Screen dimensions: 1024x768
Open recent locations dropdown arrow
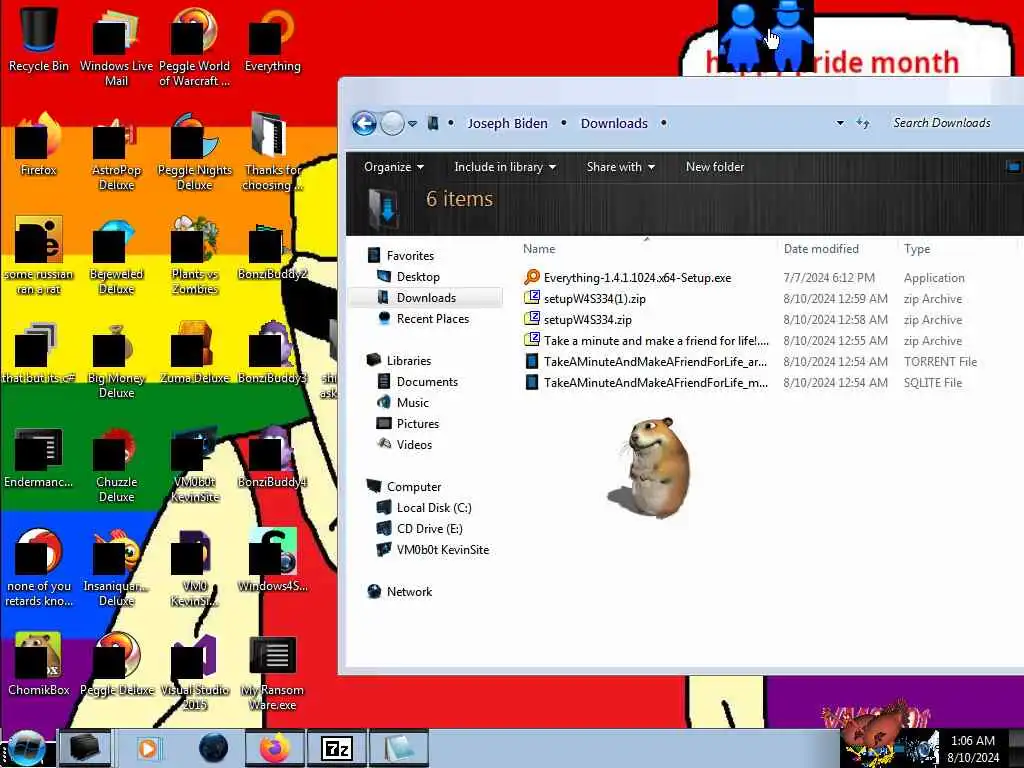[413, 123]
